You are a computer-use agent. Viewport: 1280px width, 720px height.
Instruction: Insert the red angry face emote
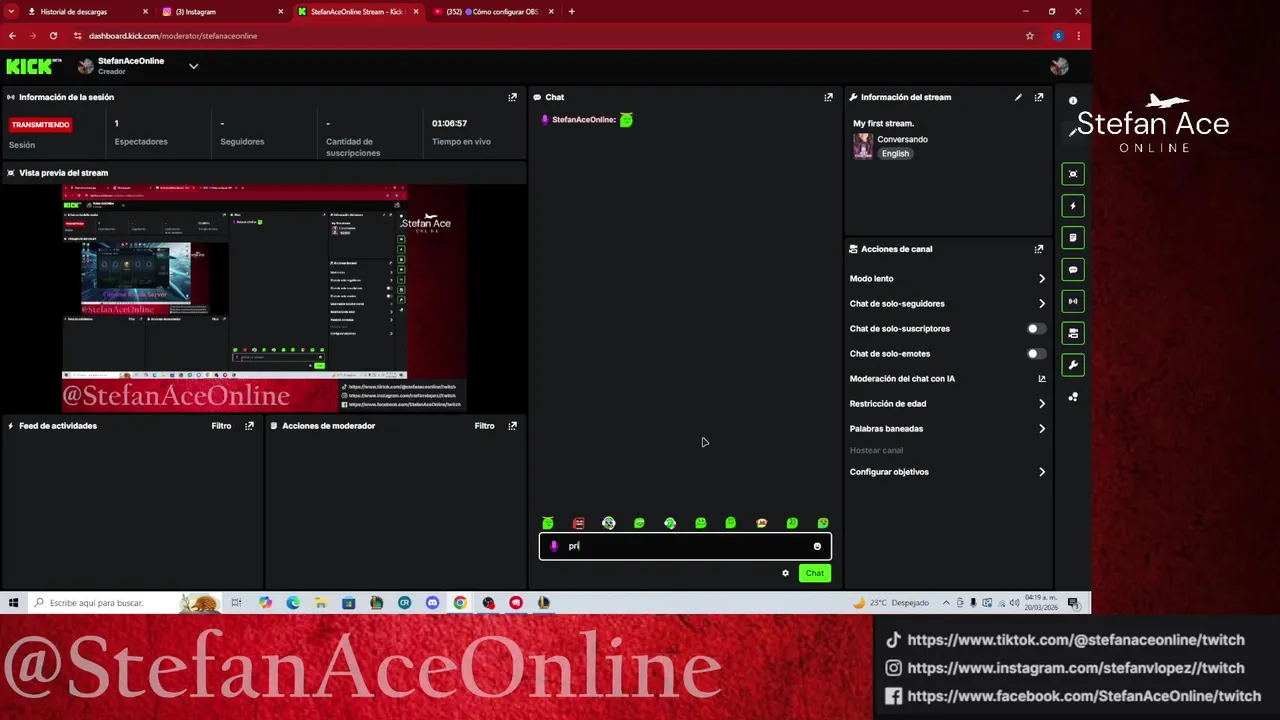(x=578, y=523)
